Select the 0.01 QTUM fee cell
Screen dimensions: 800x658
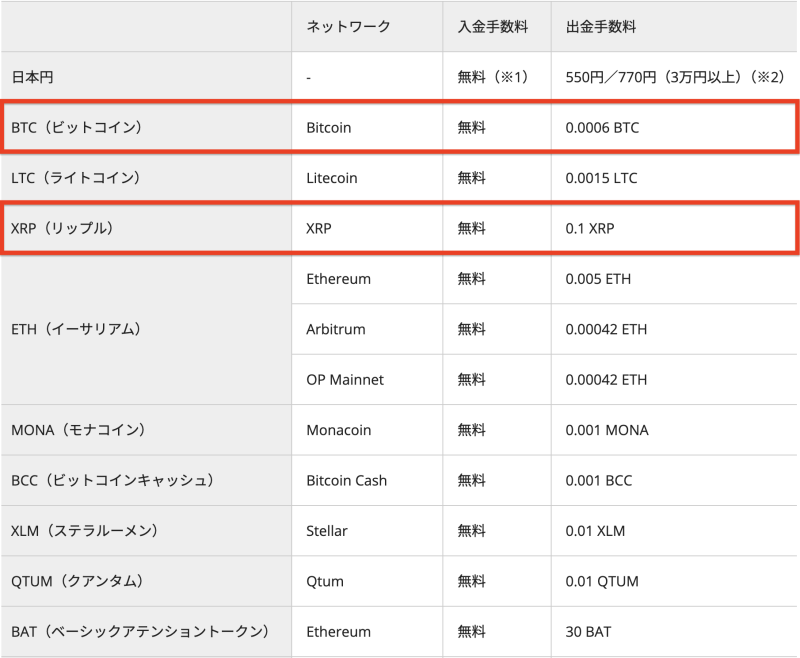[x=601, y=581]
